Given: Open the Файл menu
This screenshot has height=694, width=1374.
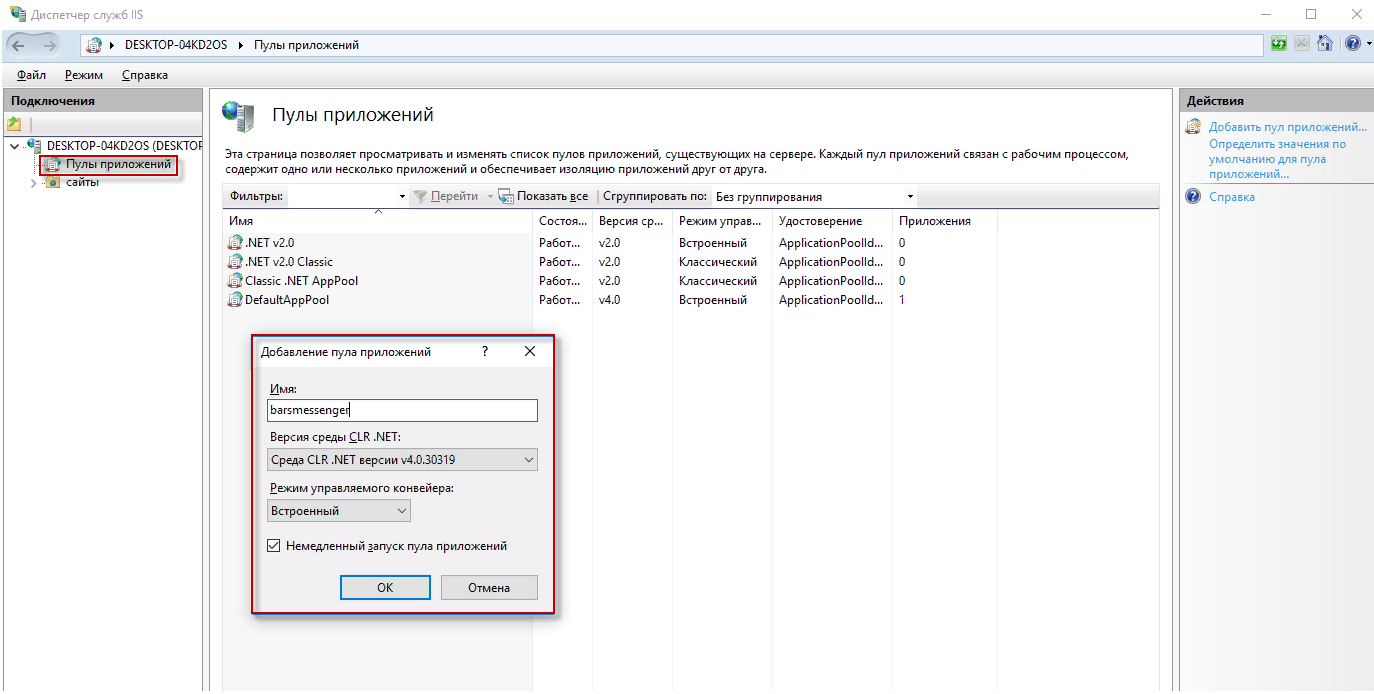Looking at the screenshot, I should click(x=31, y=75).
